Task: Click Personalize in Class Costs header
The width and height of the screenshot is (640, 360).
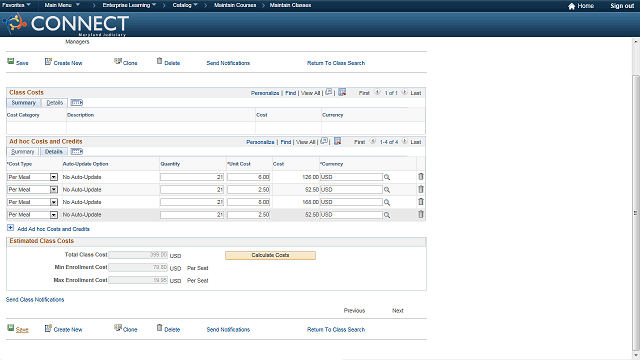Action: (x=265, y=93)
